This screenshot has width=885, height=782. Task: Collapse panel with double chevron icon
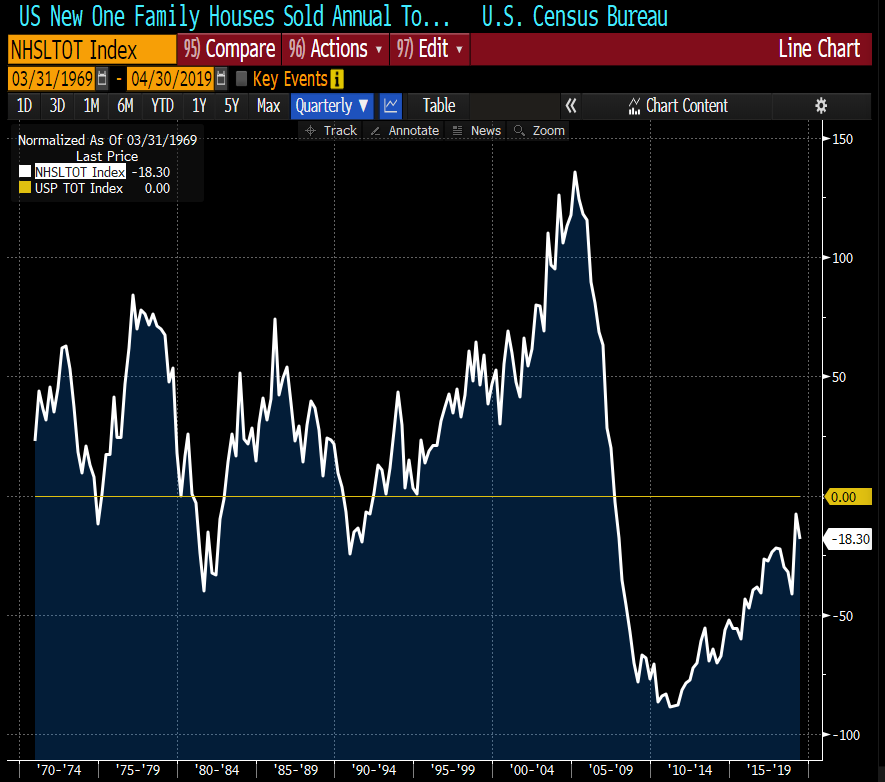coord(571,105)
